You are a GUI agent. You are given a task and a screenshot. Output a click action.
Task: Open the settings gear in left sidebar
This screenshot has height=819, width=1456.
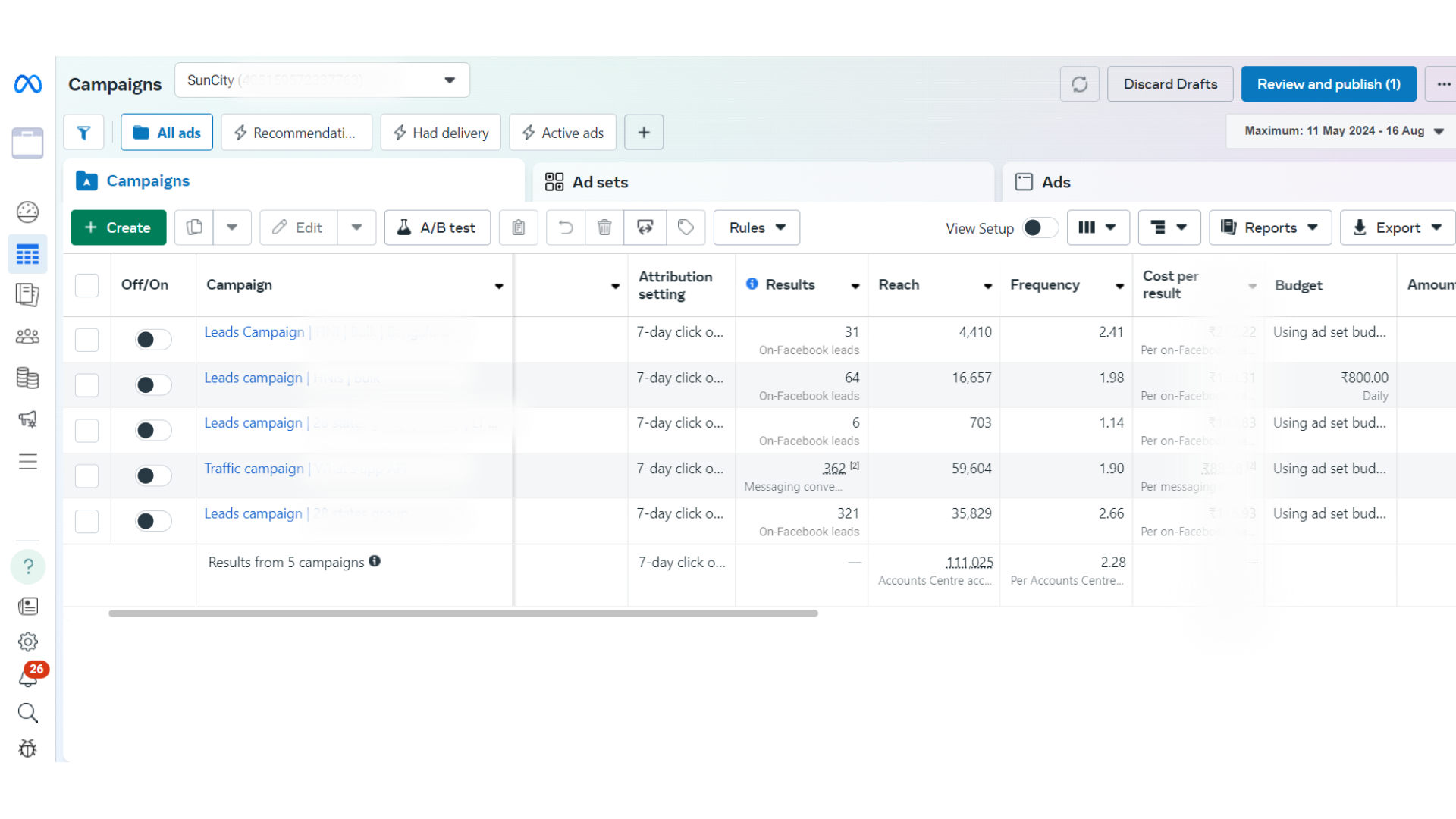(28, 642)
